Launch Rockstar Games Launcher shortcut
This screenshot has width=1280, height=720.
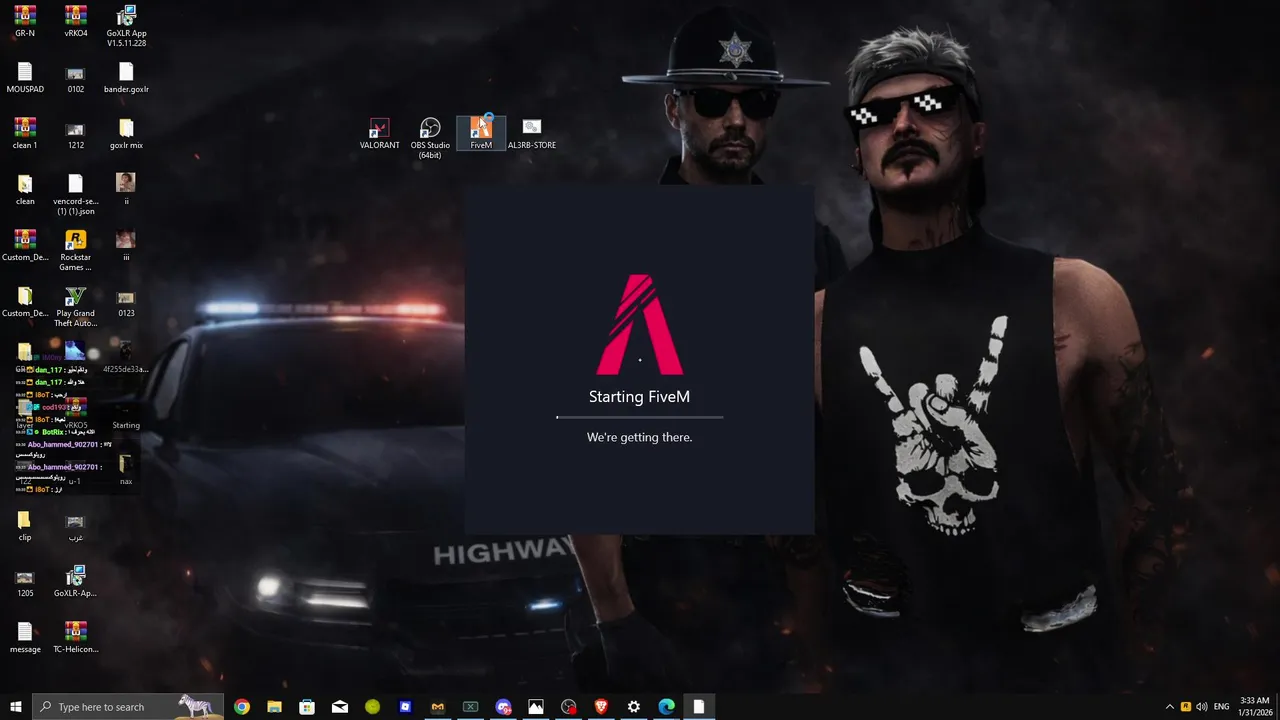pyautogui.click(x=75, y=251)
